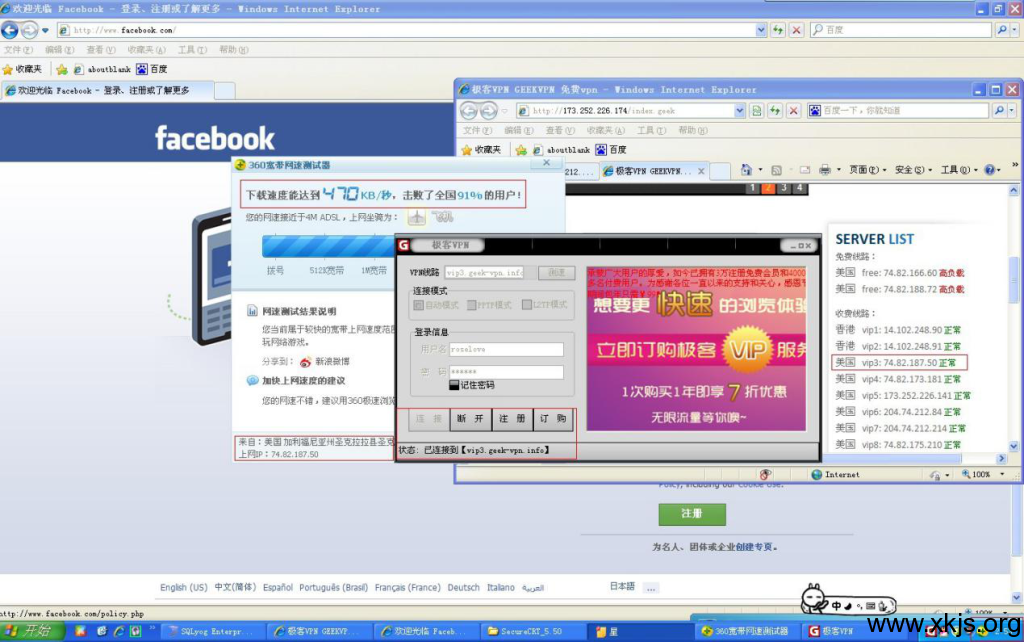Click 订购 button in VPN client

coord(553,419)
